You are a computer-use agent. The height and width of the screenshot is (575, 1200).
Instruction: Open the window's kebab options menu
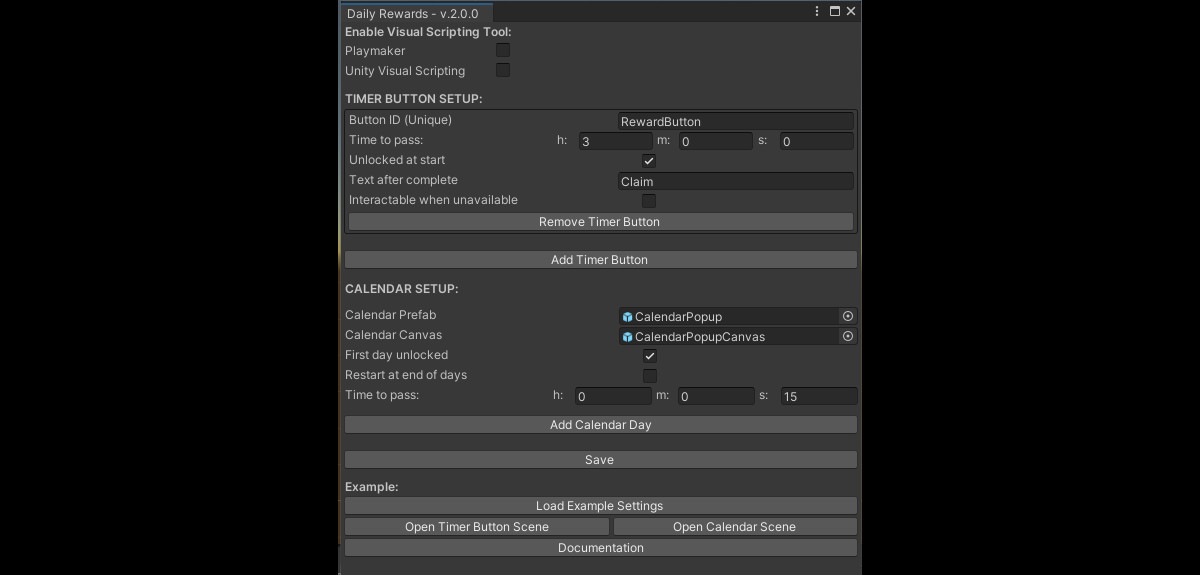pyautogui.click(x=817, y=12)
